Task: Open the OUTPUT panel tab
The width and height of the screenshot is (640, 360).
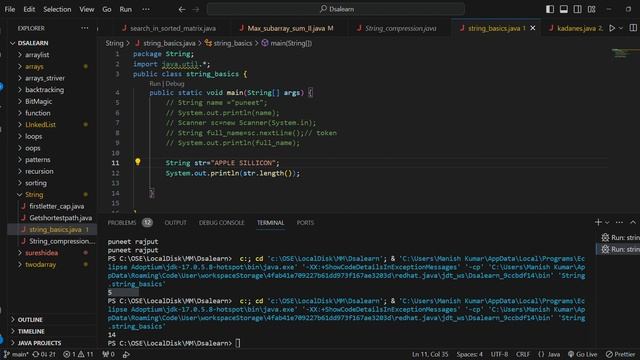Action: click(x=176, y=223)
